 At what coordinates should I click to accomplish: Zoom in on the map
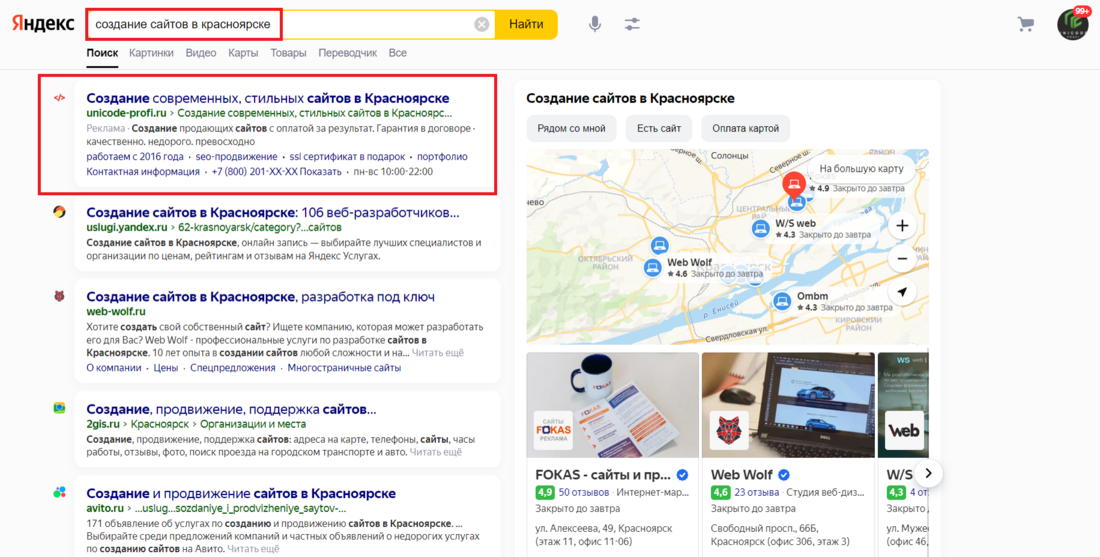click(x=902, y=226)
